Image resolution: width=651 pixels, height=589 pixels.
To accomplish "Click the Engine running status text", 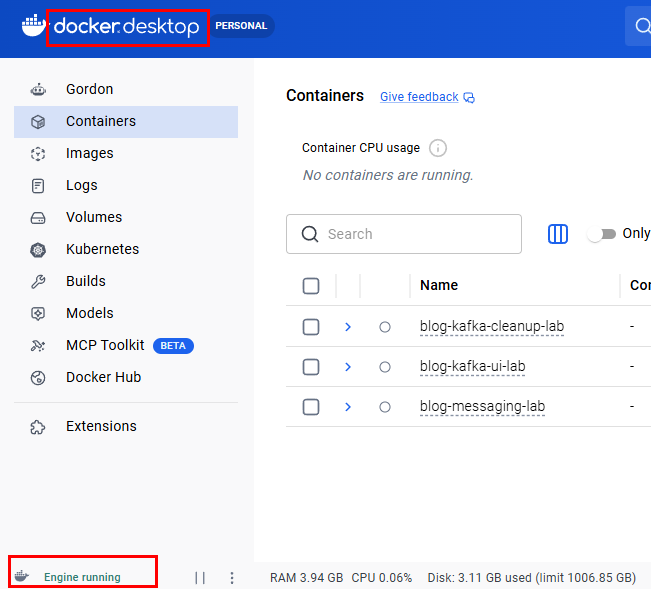I will (x=82, y=577).
